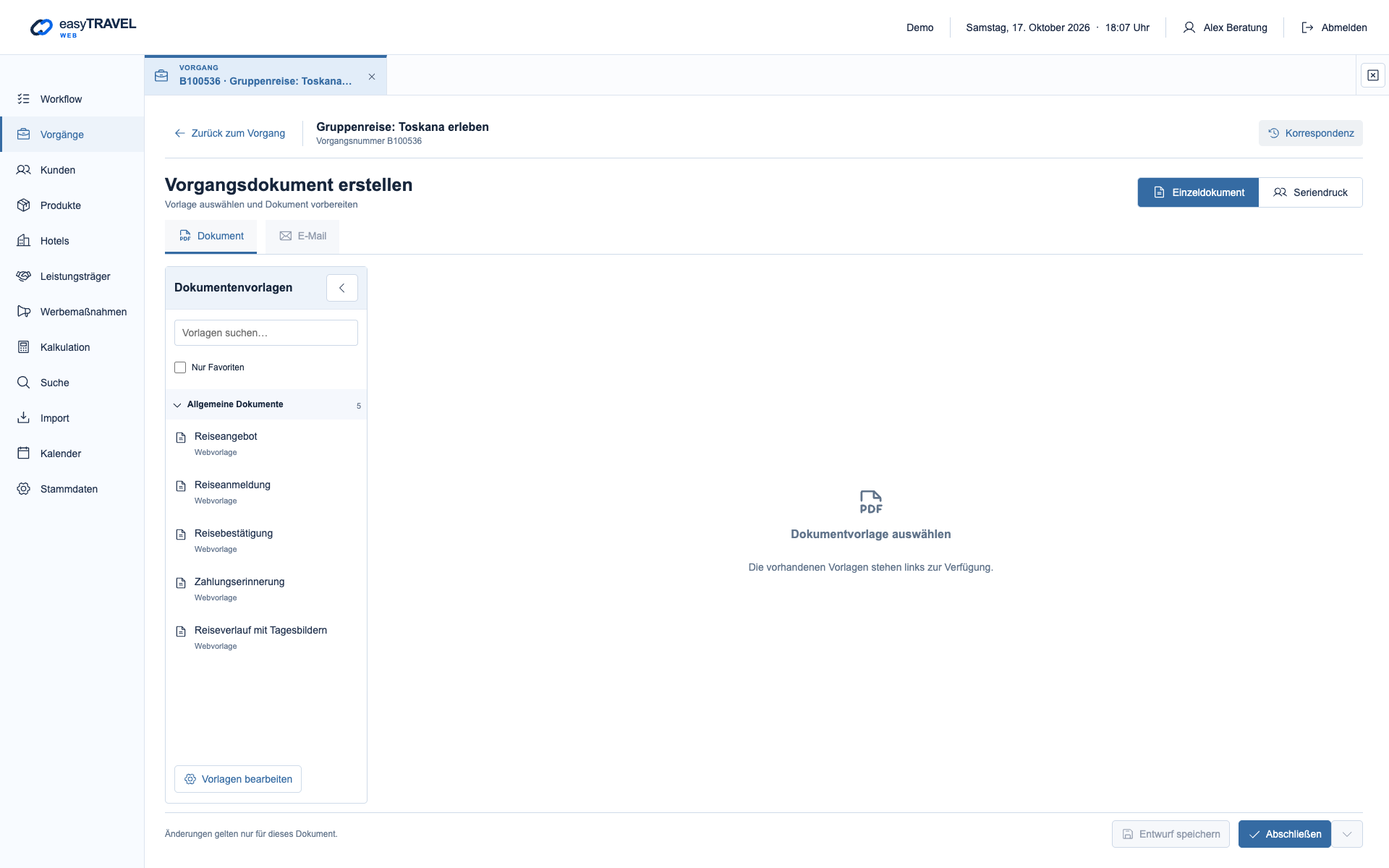Click Entwurf speichern
The width and height of the screenshot is (1389, 868).
pyautogui.click(x=1171, y=834)
